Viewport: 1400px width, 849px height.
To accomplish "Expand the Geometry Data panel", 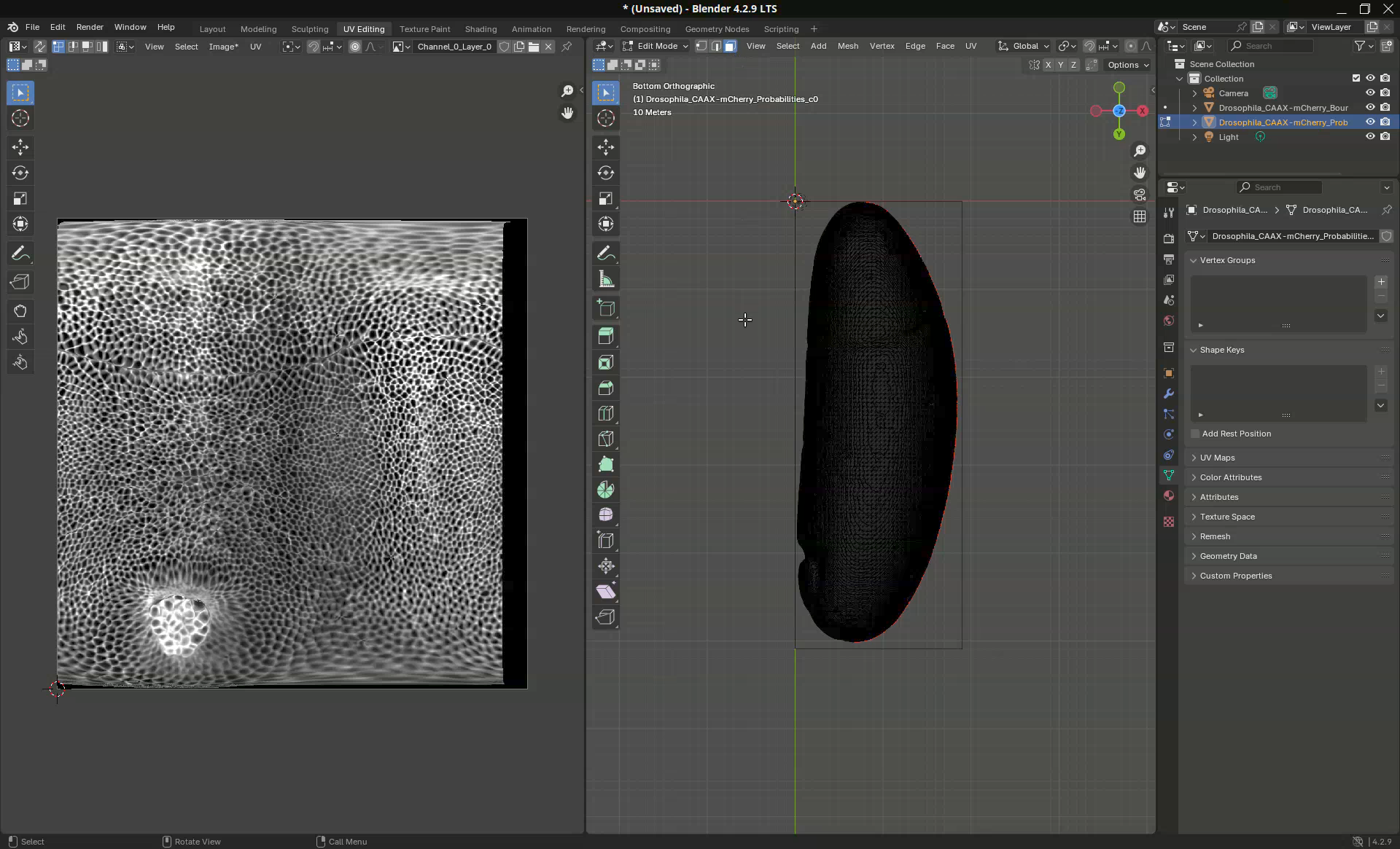I will tap(1228, 556).
